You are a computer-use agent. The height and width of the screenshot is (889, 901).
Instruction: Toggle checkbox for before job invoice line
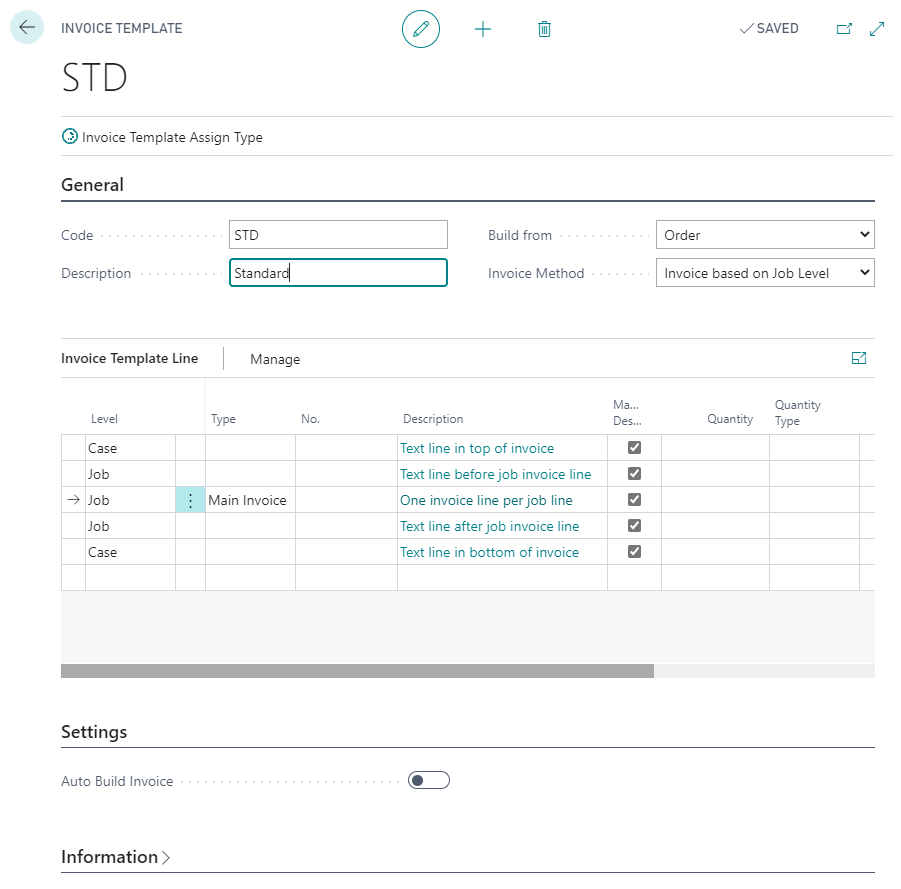coord(634,474)
